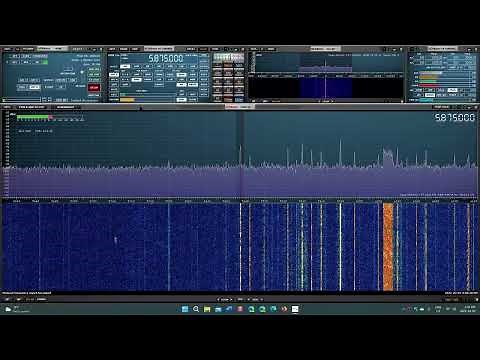Click the 5.875.000 frequency readout in receiver panel
480x360 pixels.
click(x=166, y=59)
